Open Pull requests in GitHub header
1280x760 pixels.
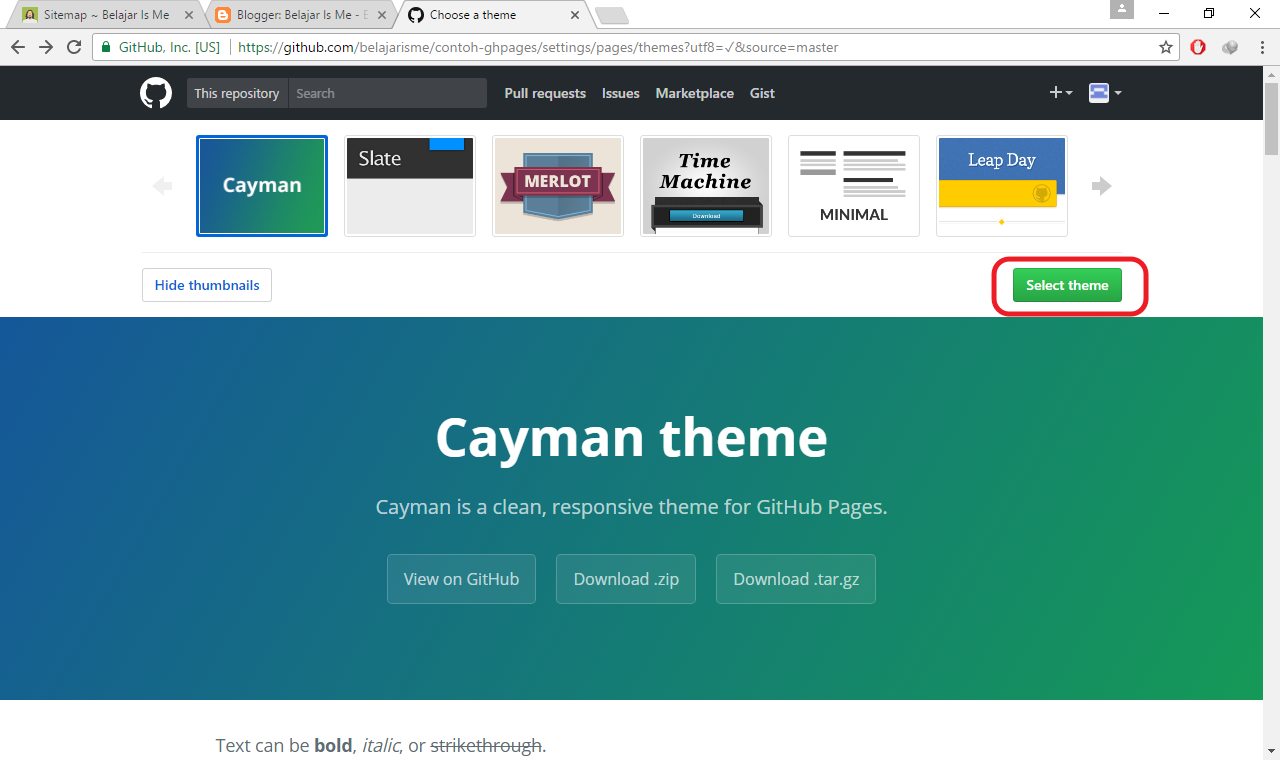(545, 93)
